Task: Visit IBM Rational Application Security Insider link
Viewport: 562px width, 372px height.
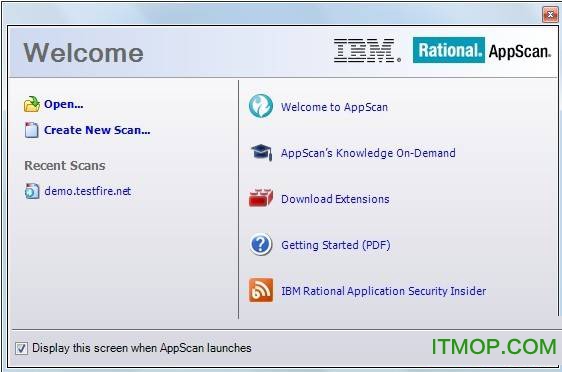Action: click(384, 291)
